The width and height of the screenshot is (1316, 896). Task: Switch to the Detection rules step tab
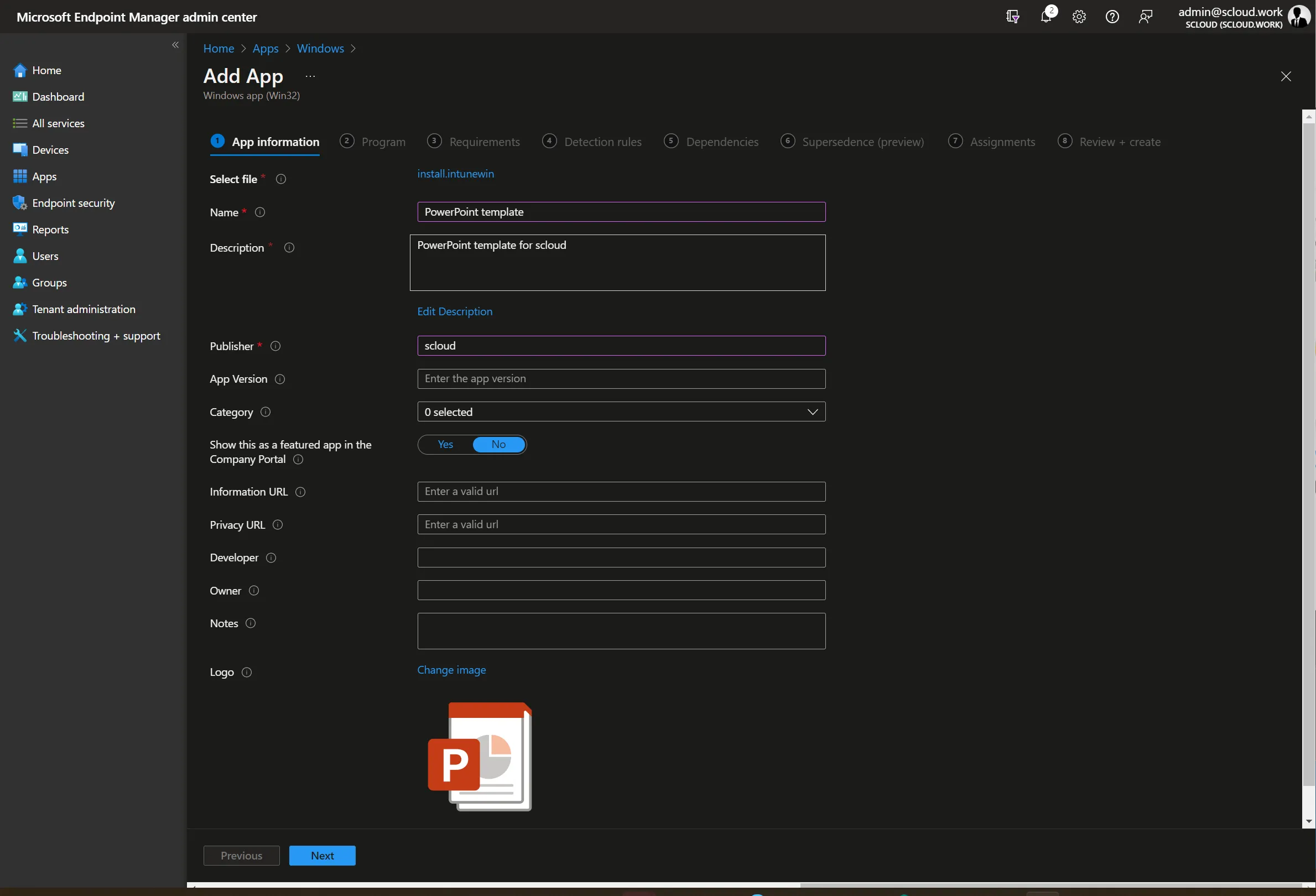[x=592, y=142]
